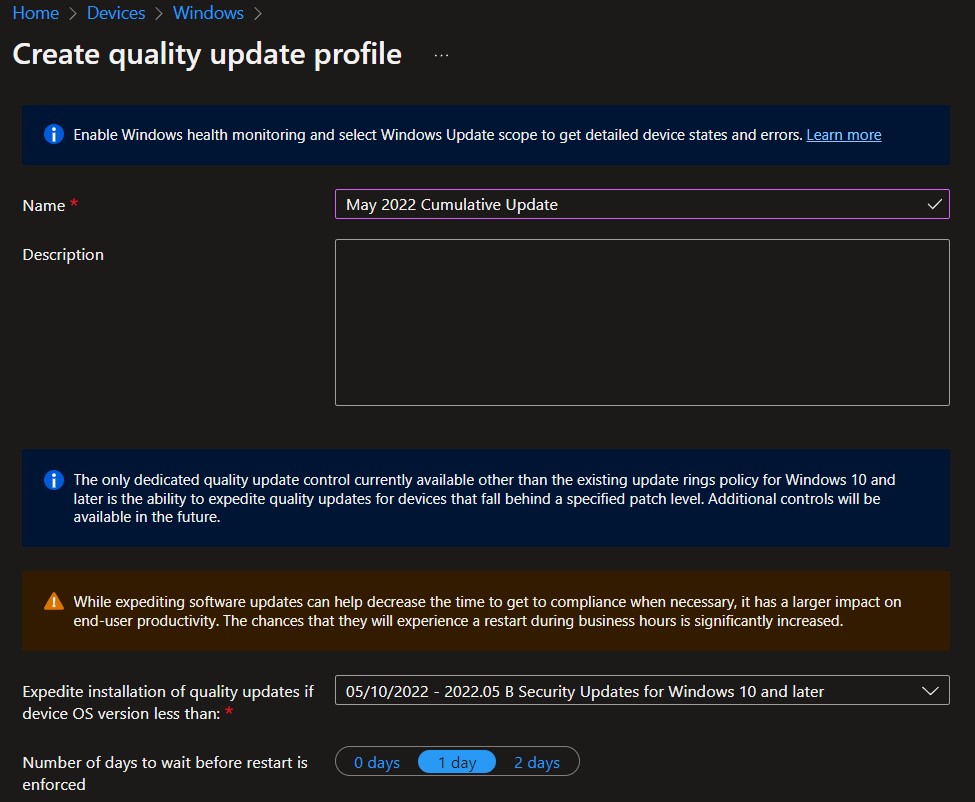Click the validation checkmark in Name field

(934, 205)
